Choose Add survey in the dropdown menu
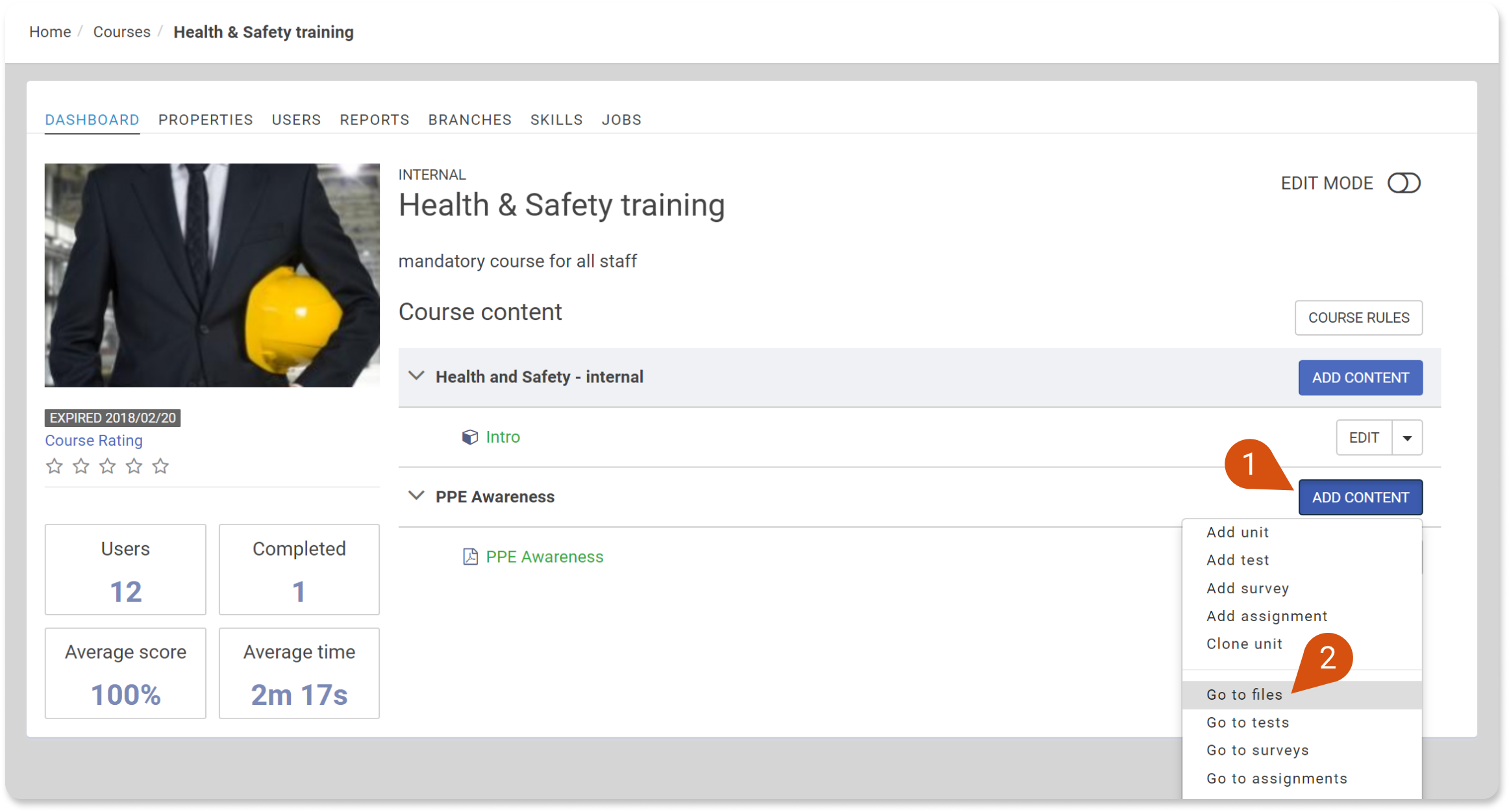Viewport: 1509px width, 812px height. (x=1302, y=588)
